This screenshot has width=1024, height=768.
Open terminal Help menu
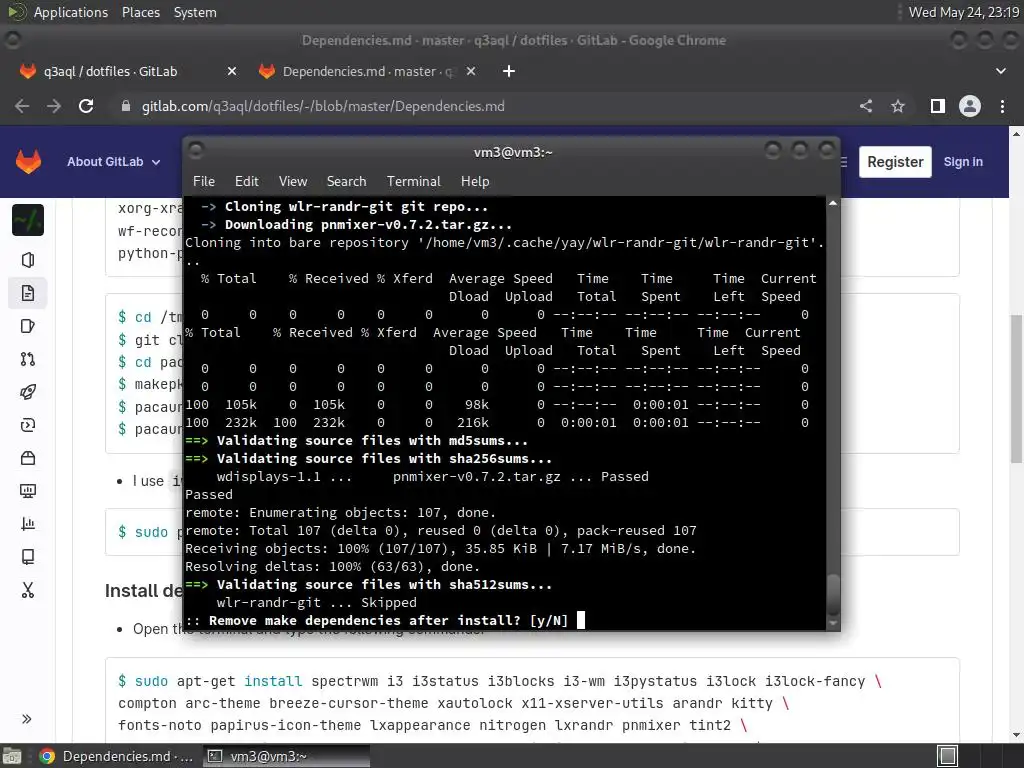(475, 182)
